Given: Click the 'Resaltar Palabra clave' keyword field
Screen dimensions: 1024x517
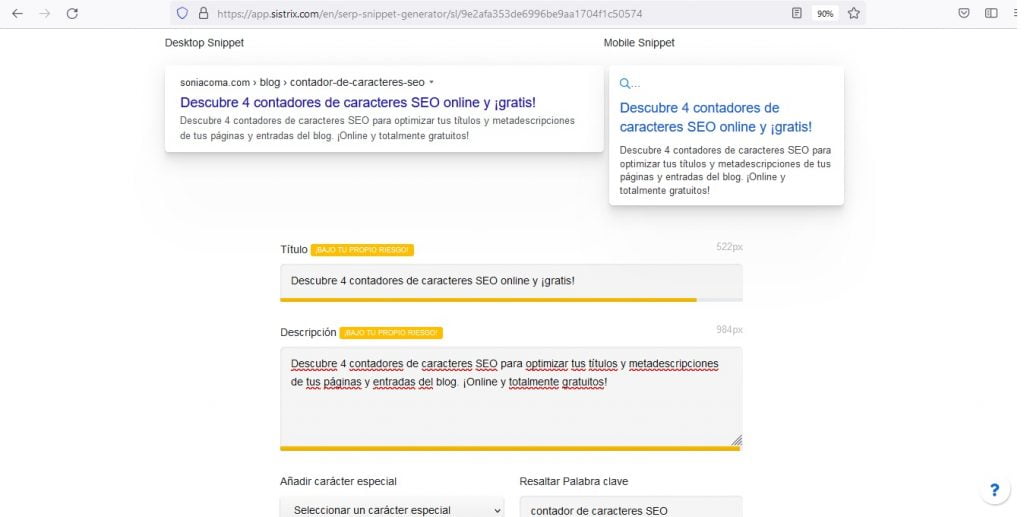Looking at the screenshot, I should coord(630,509).
